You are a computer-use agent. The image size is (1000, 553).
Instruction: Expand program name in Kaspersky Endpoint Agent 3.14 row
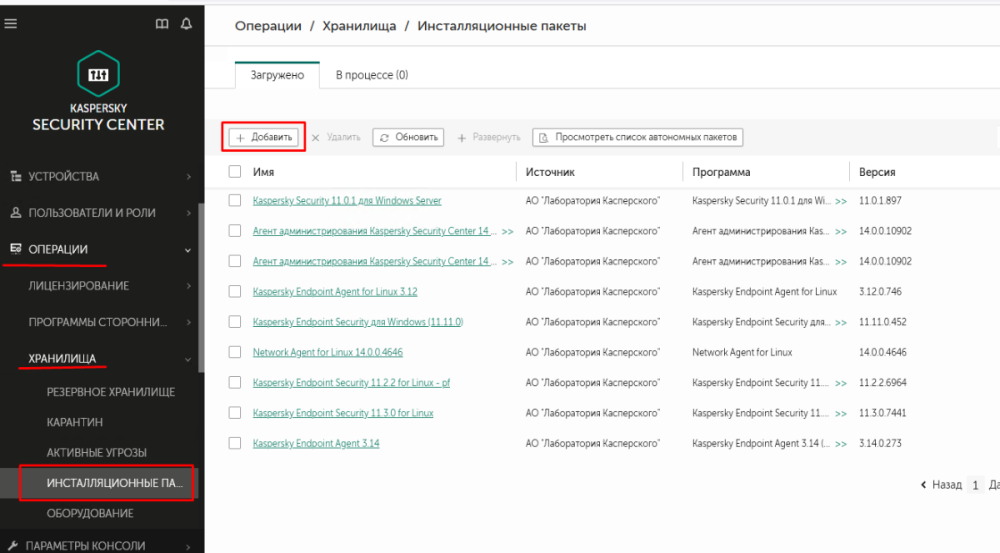coord(841,444)
